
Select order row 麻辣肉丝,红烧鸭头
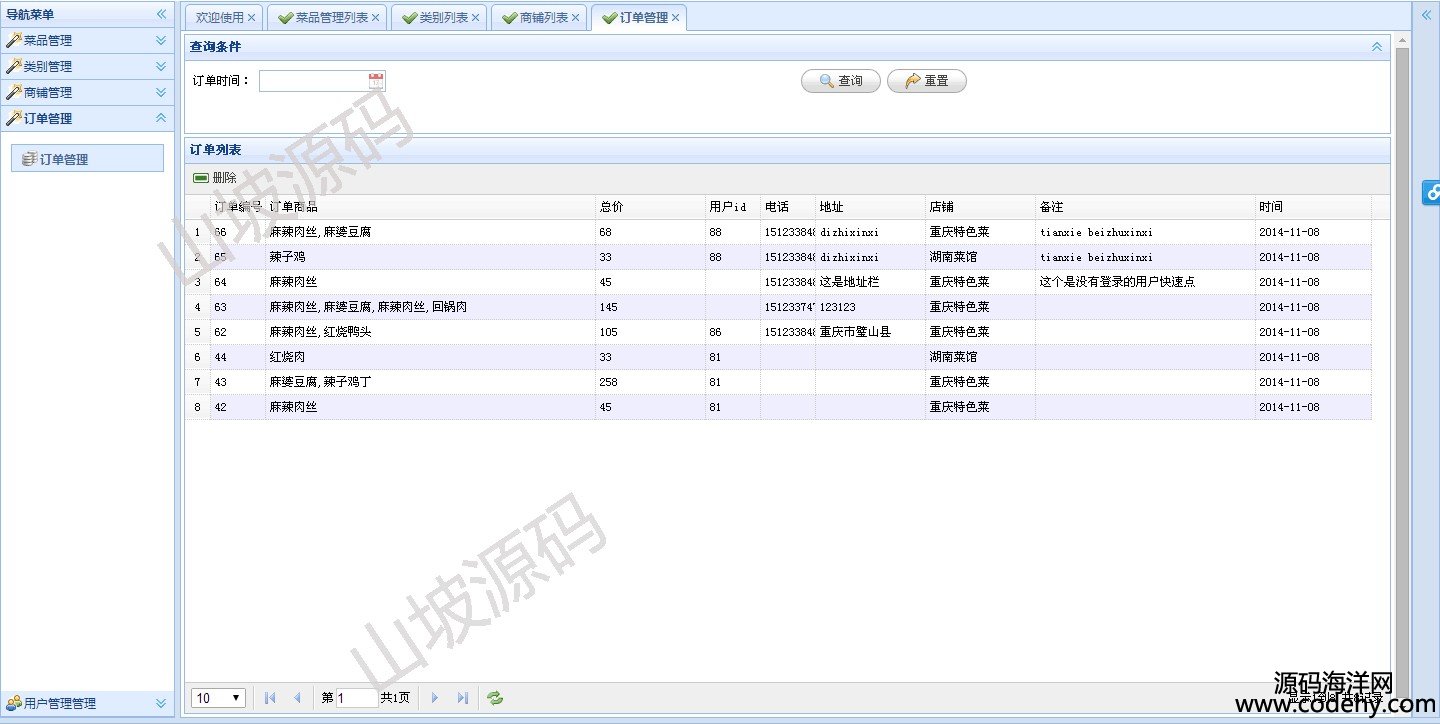pyautogui.click(x=778, y=332)
